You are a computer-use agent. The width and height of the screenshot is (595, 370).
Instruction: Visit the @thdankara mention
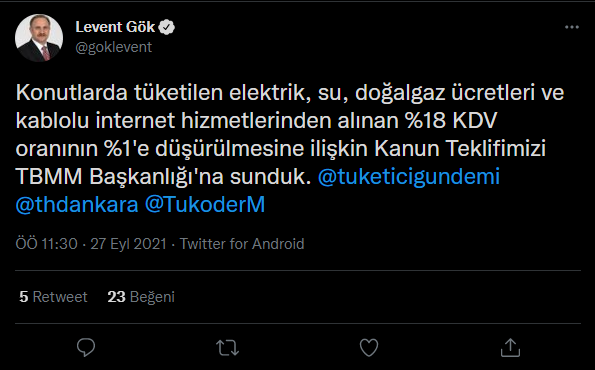tap(77, 205)
